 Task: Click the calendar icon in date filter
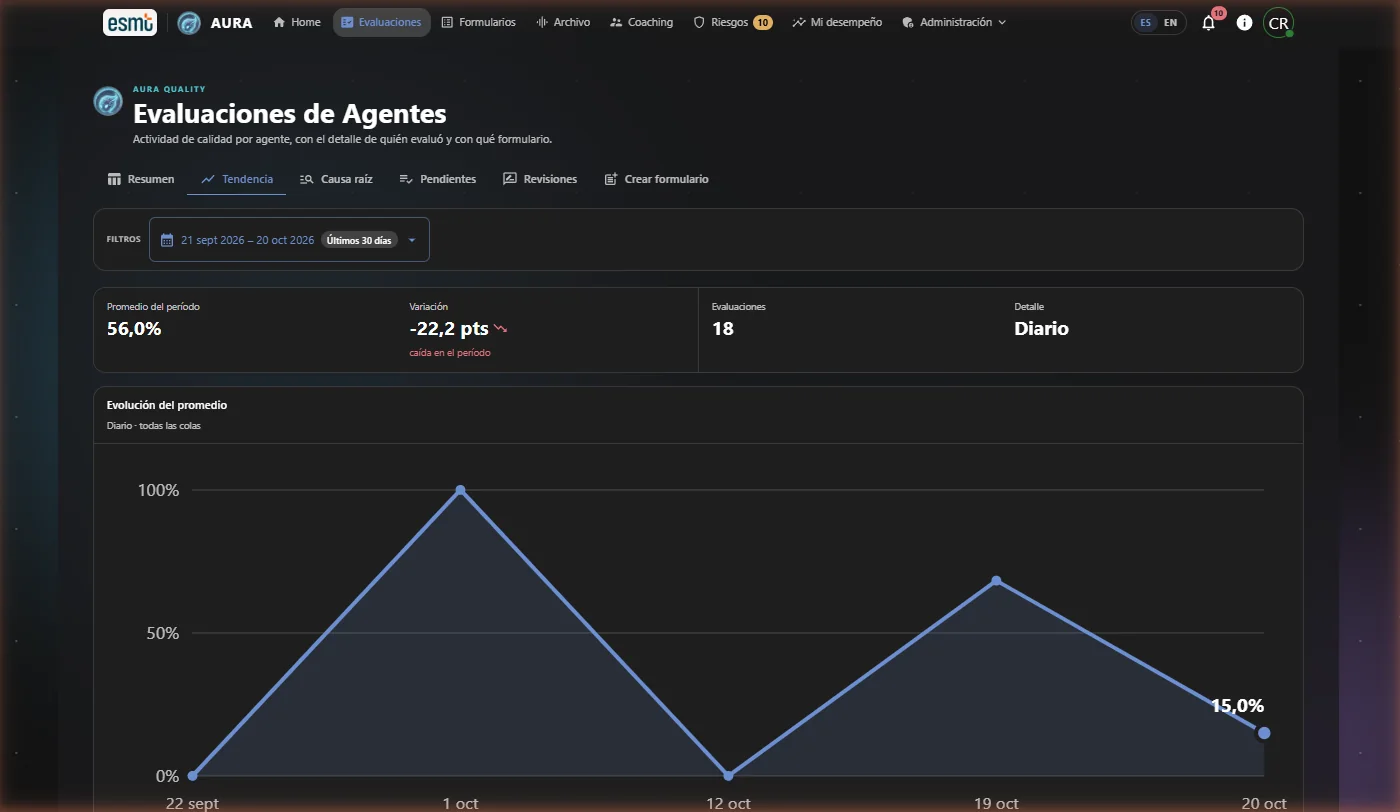pos(167,240)
